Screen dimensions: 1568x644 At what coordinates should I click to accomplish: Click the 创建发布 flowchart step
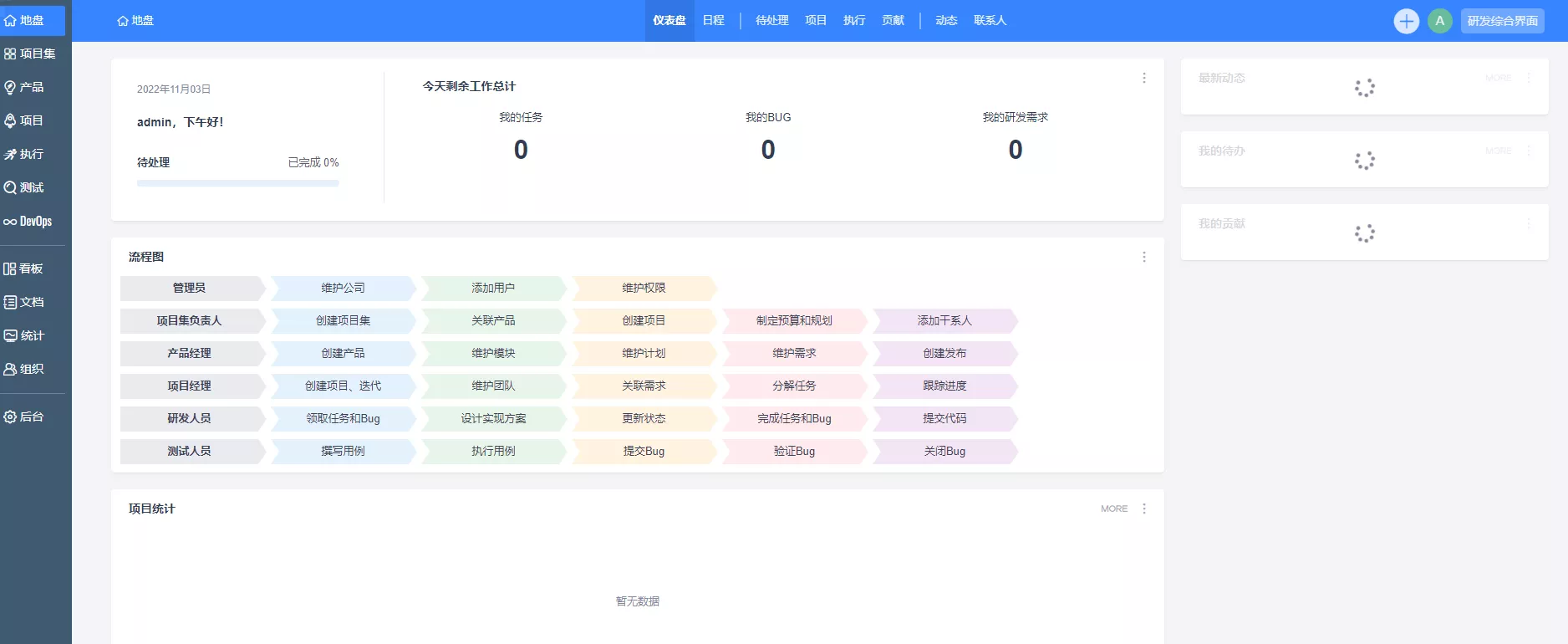tap(944, 353)
